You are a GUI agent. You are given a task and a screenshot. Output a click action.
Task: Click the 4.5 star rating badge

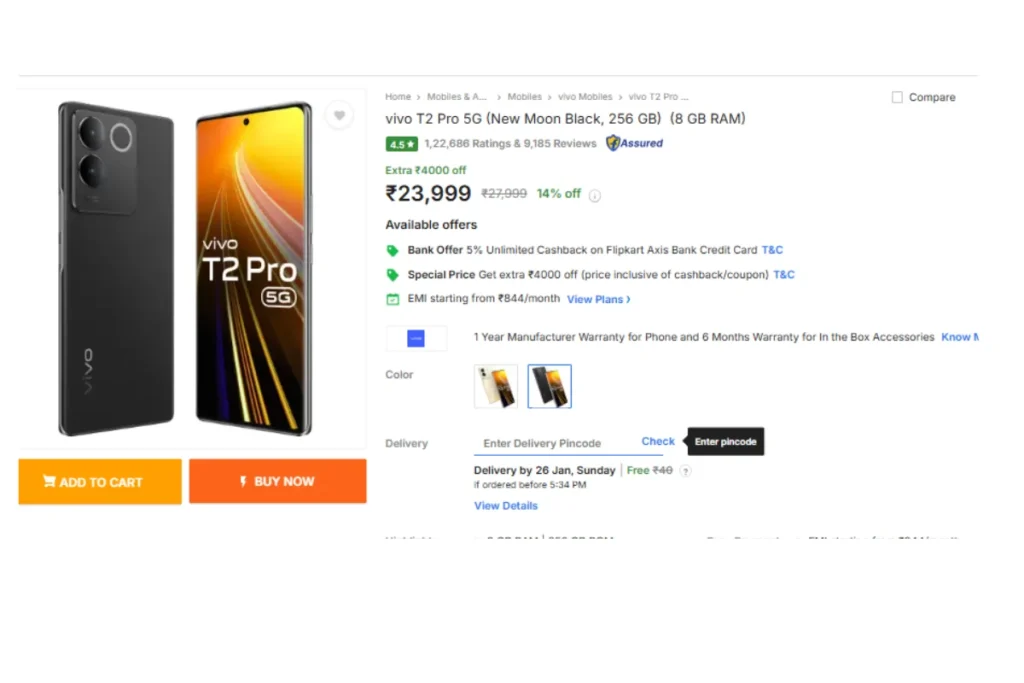point(401,144)
